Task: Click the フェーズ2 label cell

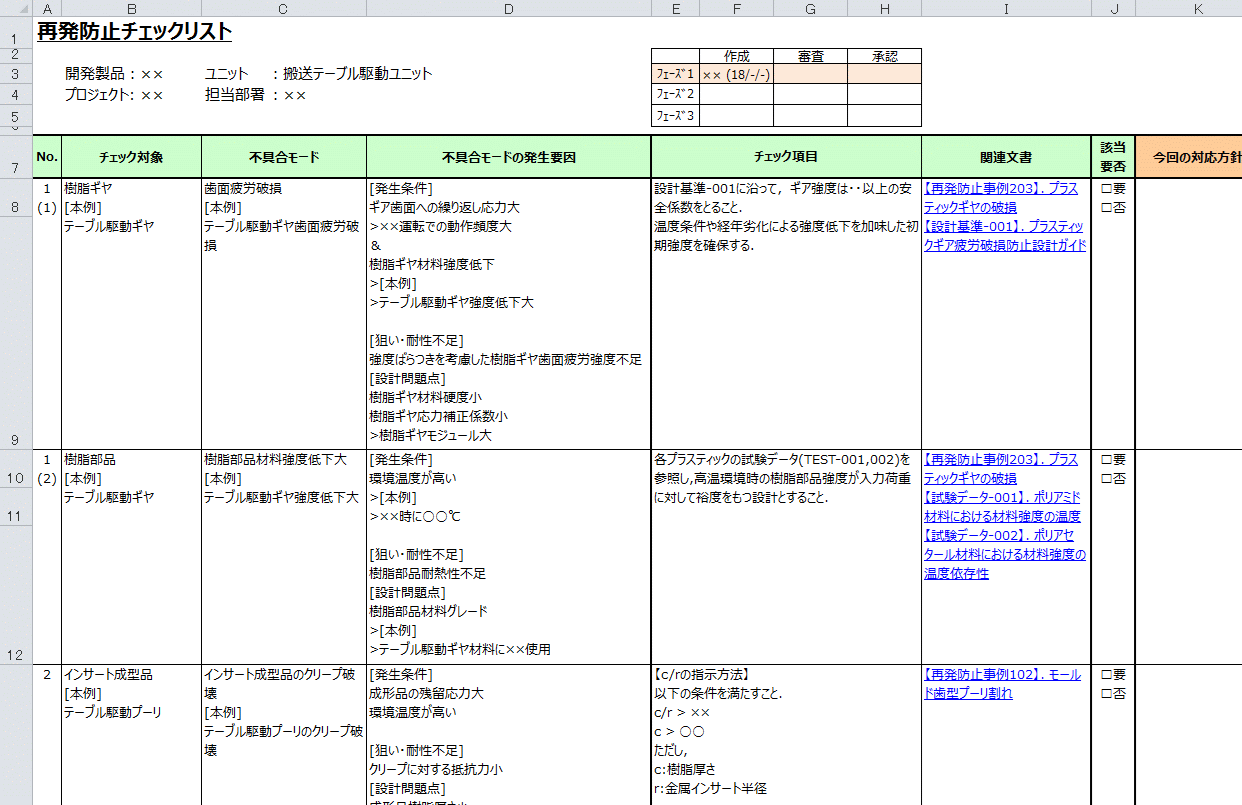Action: (x=675, y=94)
